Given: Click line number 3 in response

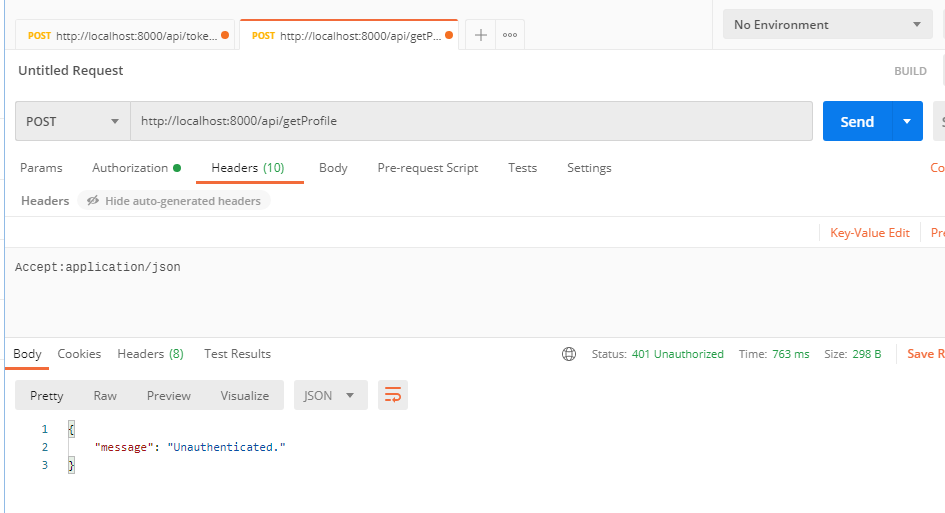Looking at the screenshot, I should pos(45,465).
